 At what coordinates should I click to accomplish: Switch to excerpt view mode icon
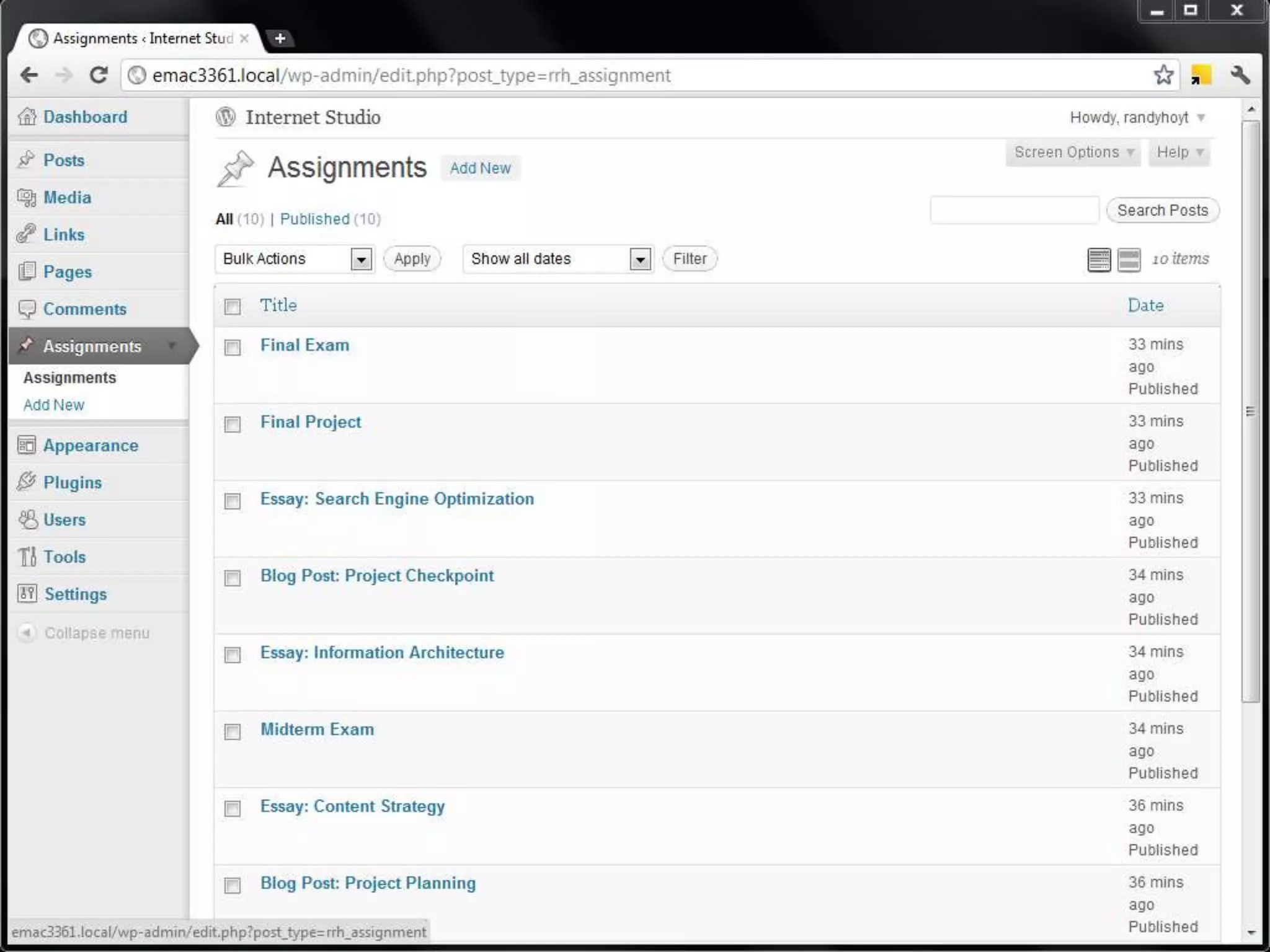(1129, 260)
